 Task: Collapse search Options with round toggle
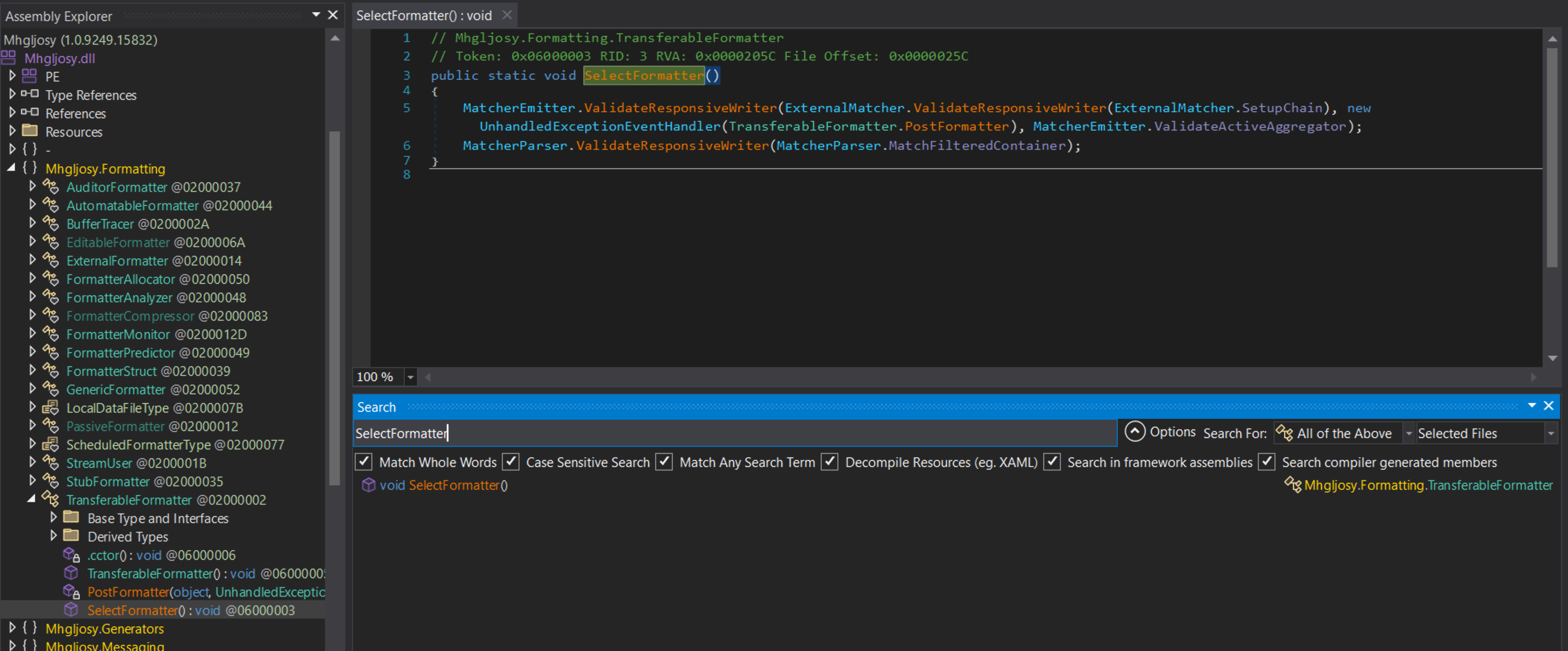pos(1134,432)
